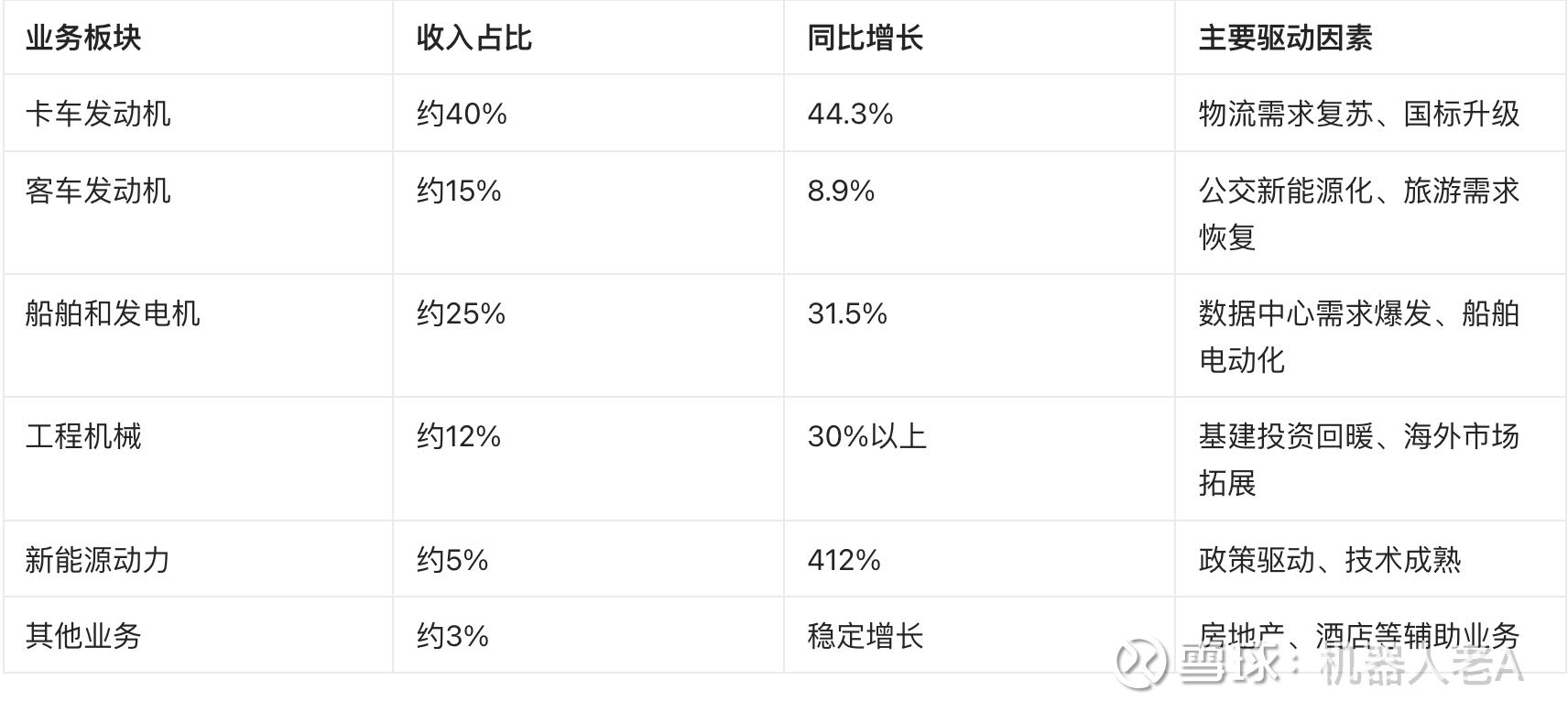Click the 主要驱动因素 column header
The height and width of the screenshot is (713, 1568).
tap(1285, 38)
